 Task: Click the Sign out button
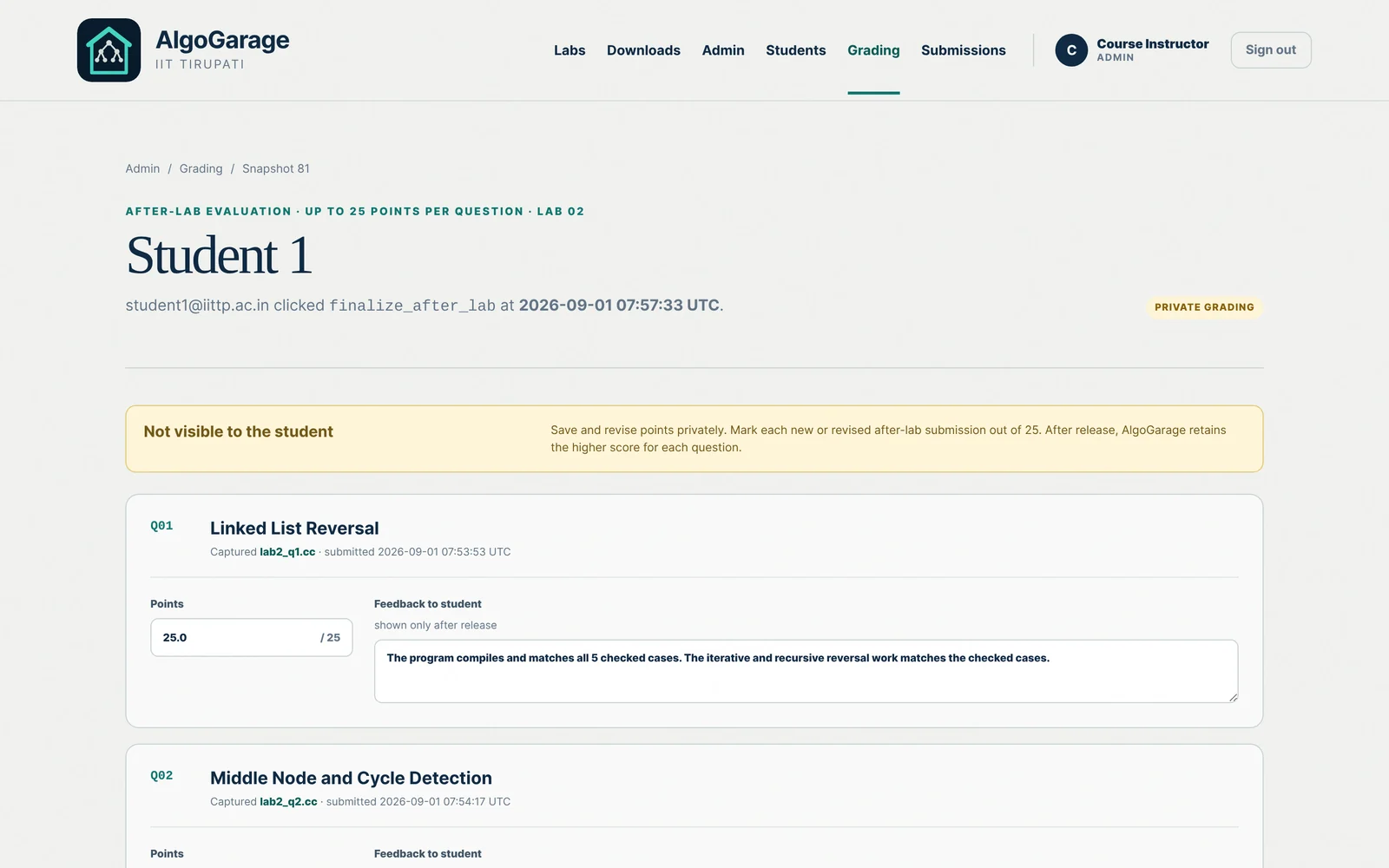1271,50
